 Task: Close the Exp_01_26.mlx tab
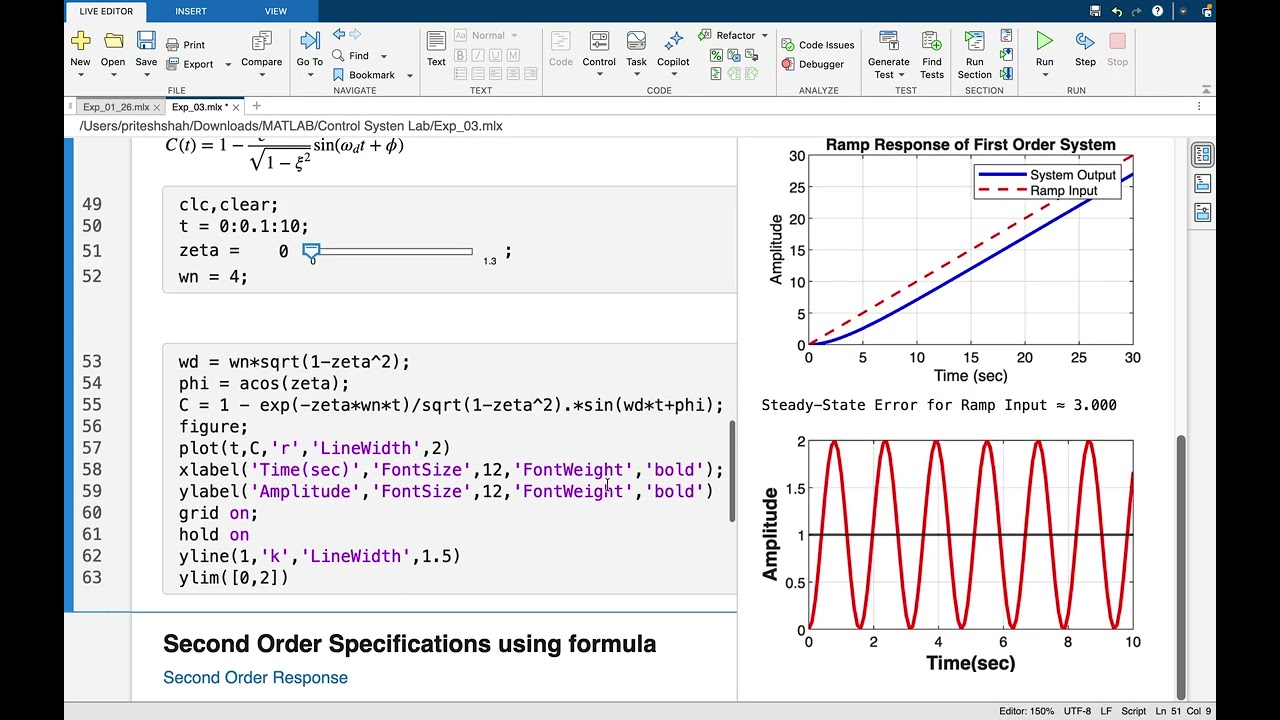(x=157, y=106)
